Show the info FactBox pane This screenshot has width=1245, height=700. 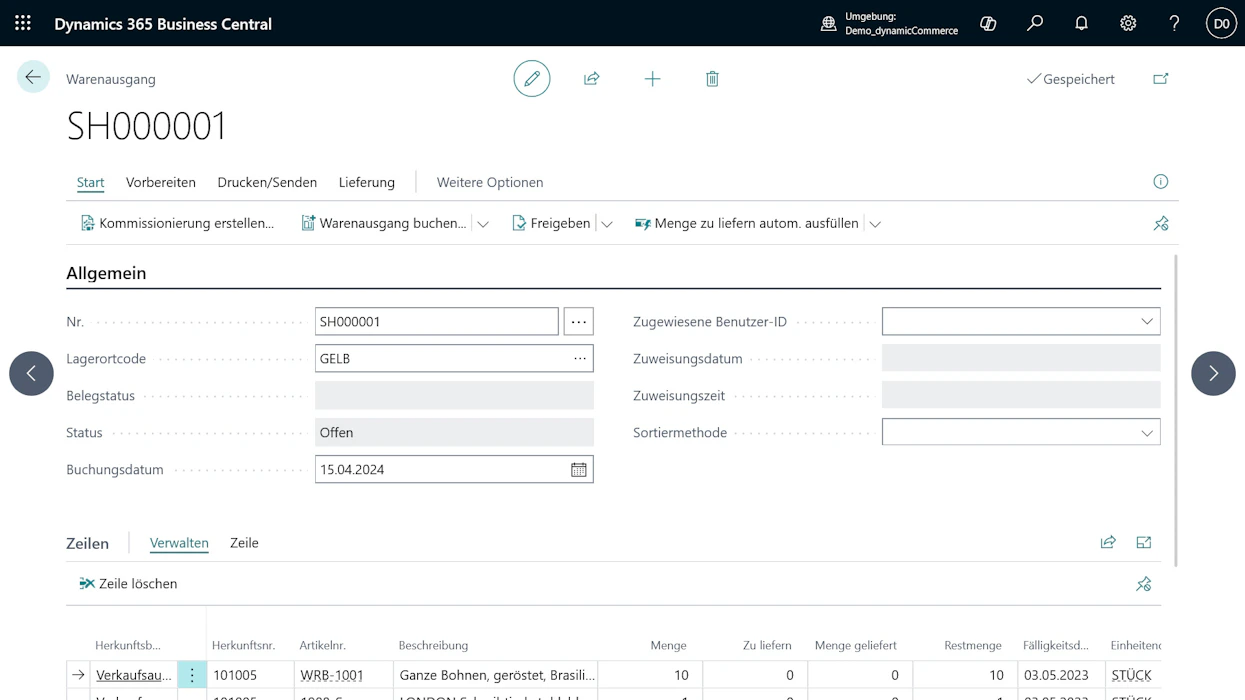coord(1161,181)
